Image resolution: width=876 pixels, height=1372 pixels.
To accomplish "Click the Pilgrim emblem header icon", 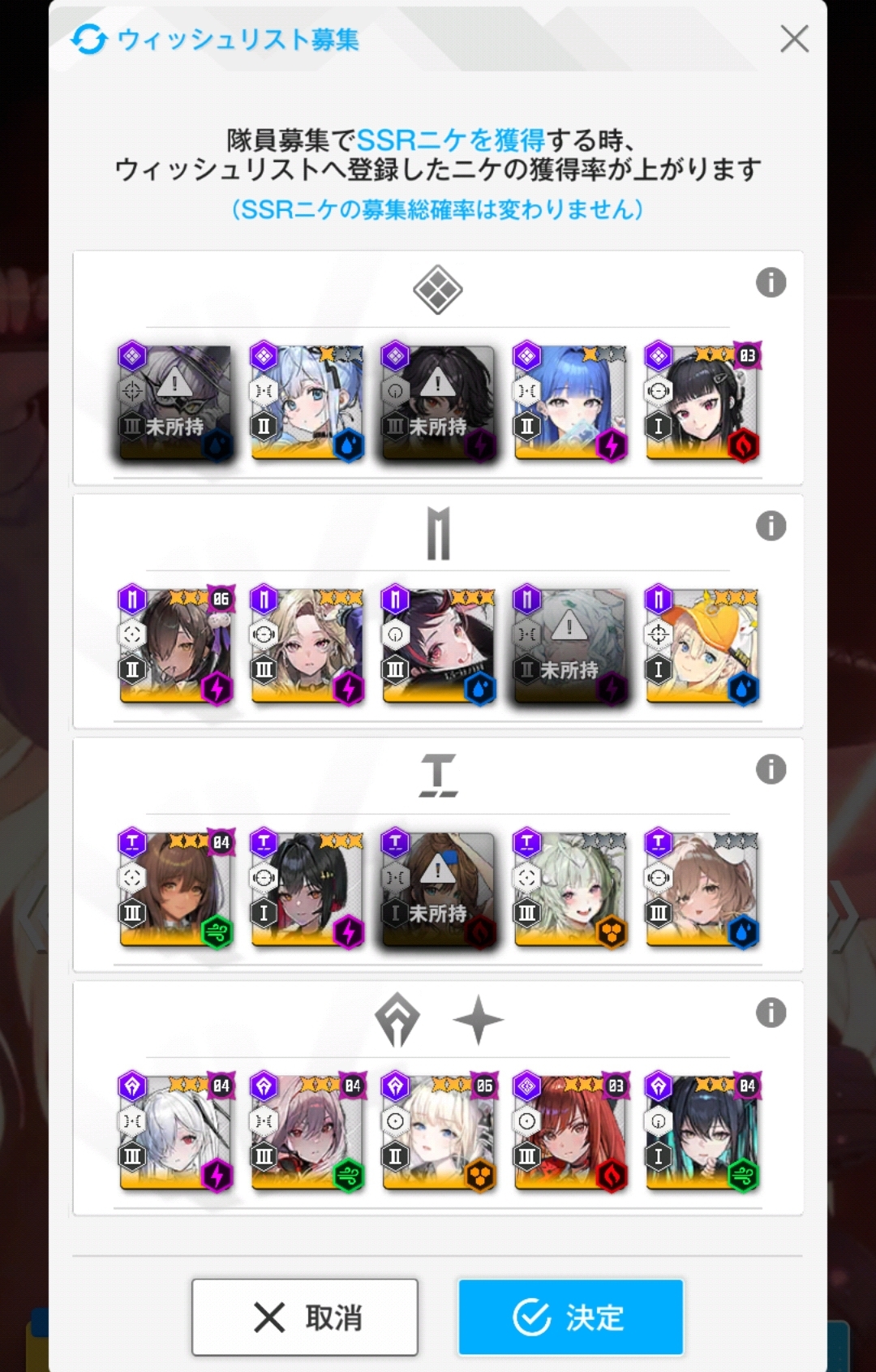I will [x=397, y=1020].
